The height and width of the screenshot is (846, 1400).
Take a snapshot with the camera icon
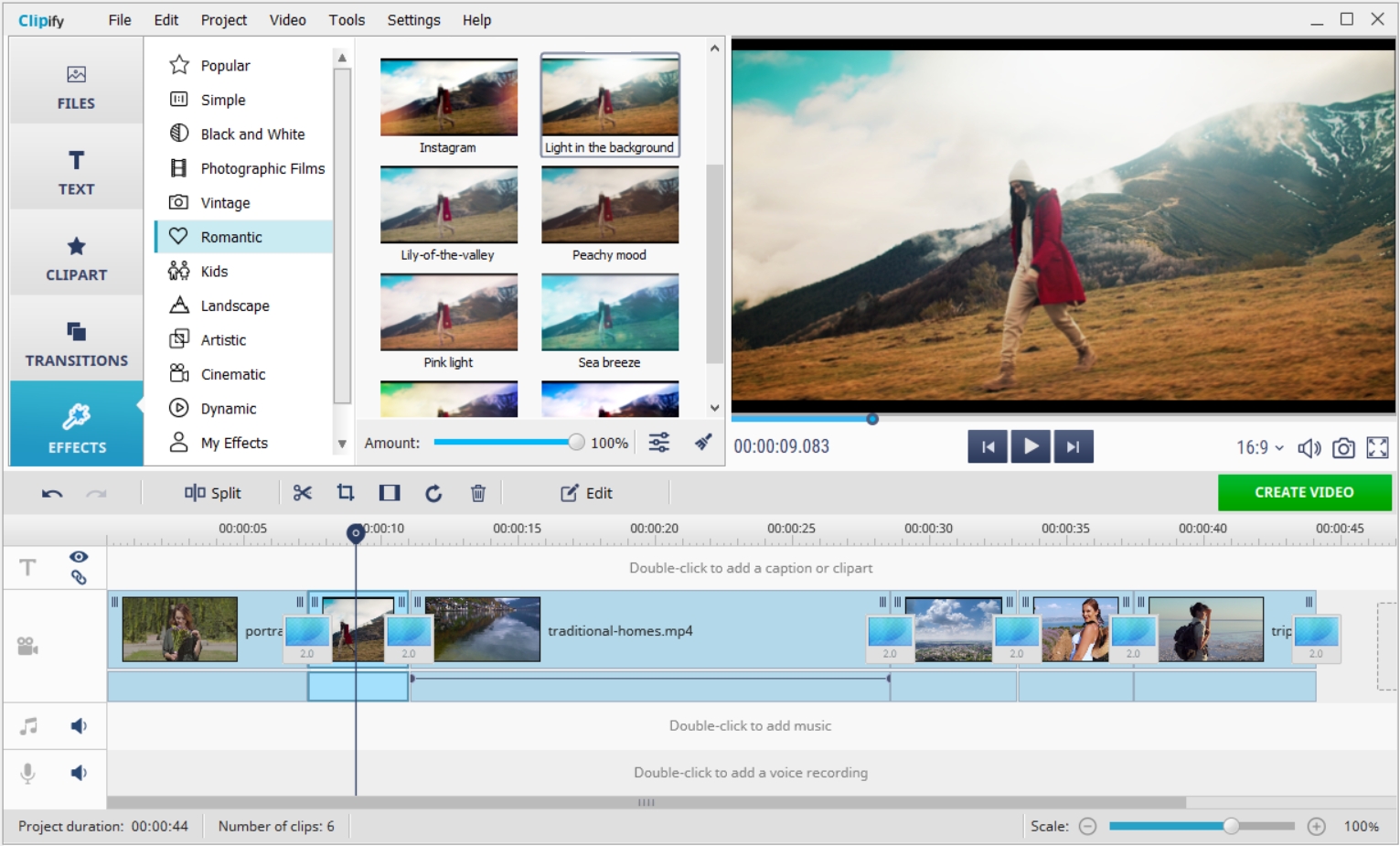pyautogui.click(x=1343, y=448)
